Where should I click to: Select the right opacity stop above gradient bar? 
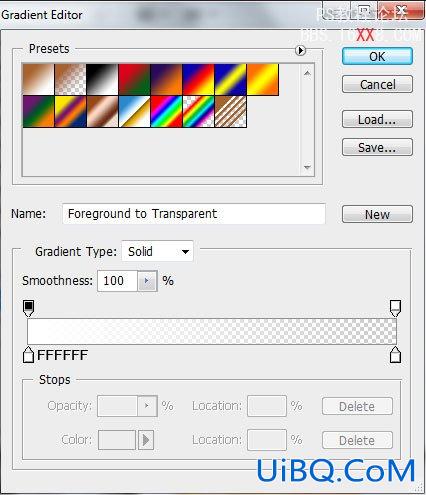click(395, 308)
